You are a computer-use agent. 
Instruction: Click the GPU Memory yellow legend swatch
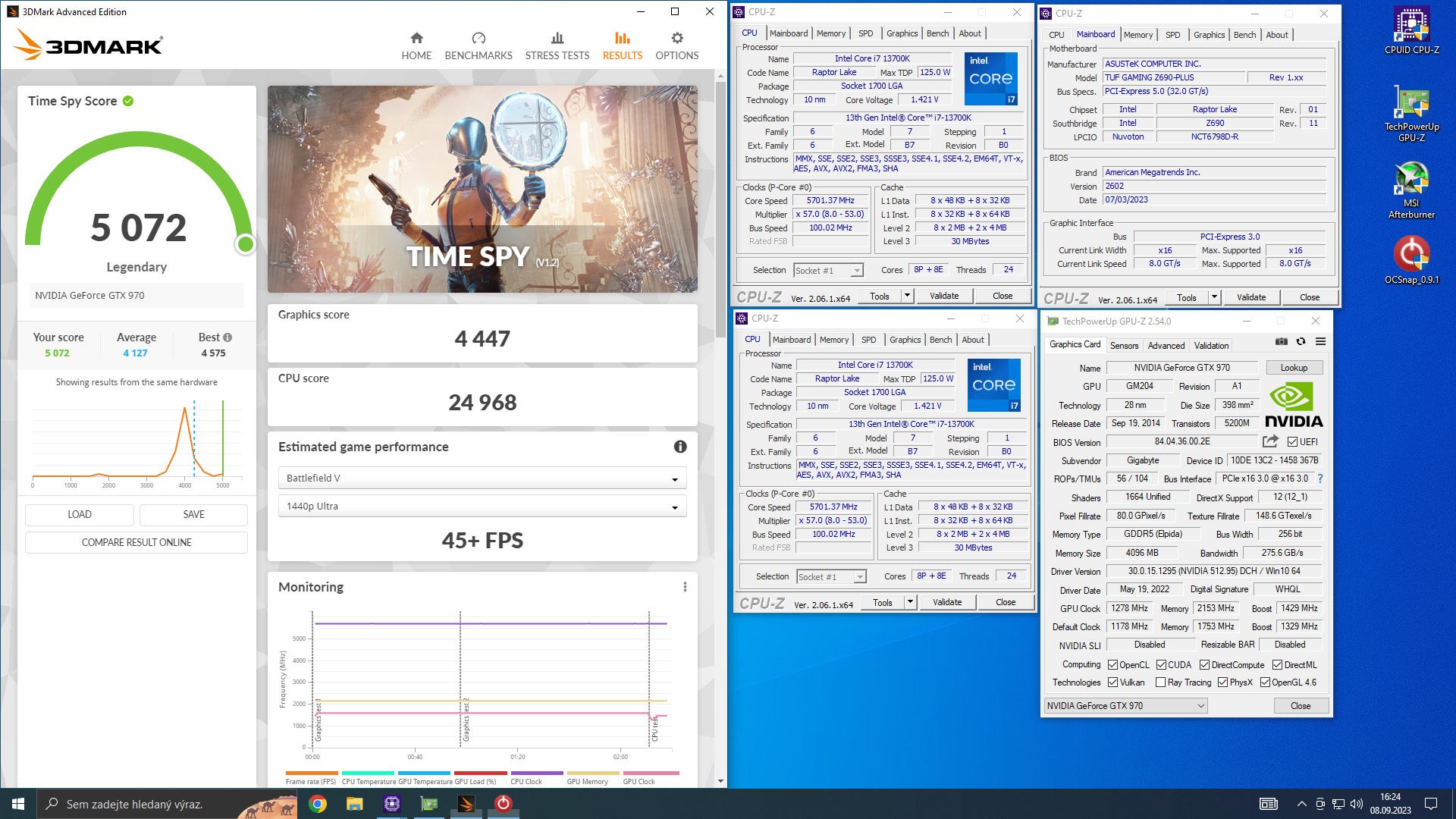tap(592, 773)
